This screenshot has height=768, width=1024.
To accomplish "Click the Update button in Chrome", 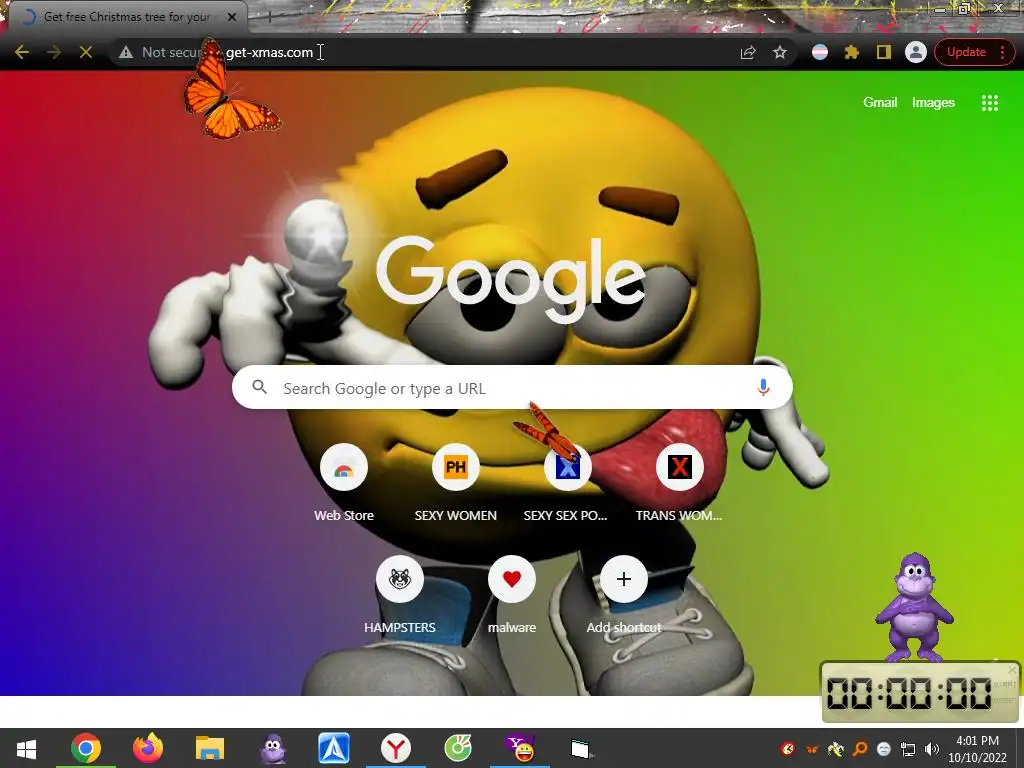I will 966,52.
